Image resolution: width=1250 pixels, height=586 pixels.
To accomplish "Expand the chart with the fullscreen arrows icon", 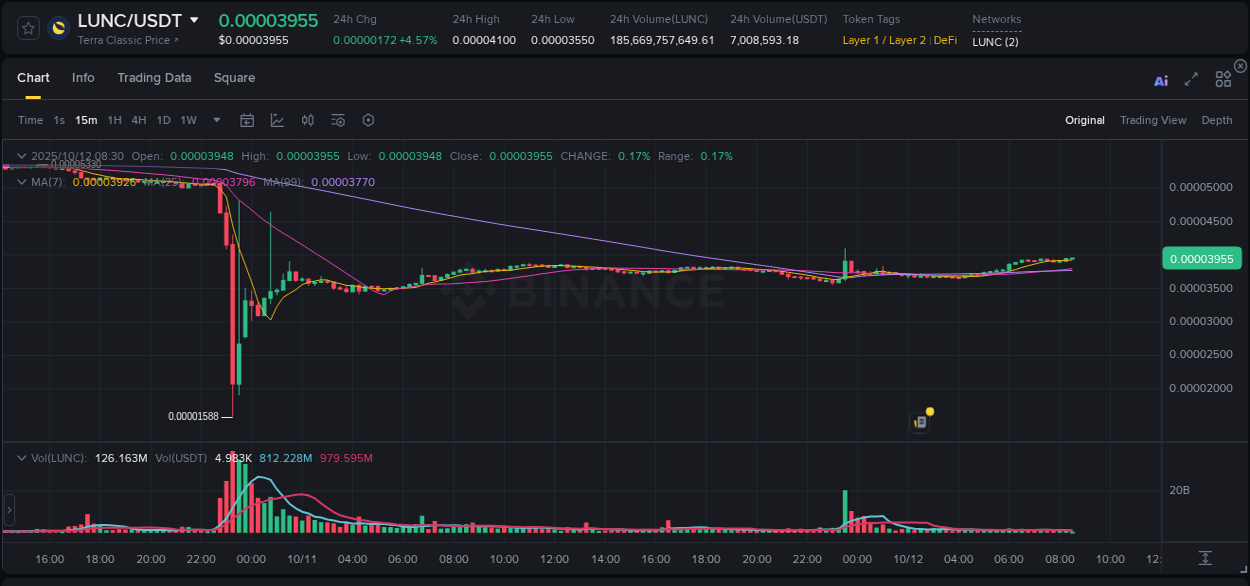I will 1191,79.
